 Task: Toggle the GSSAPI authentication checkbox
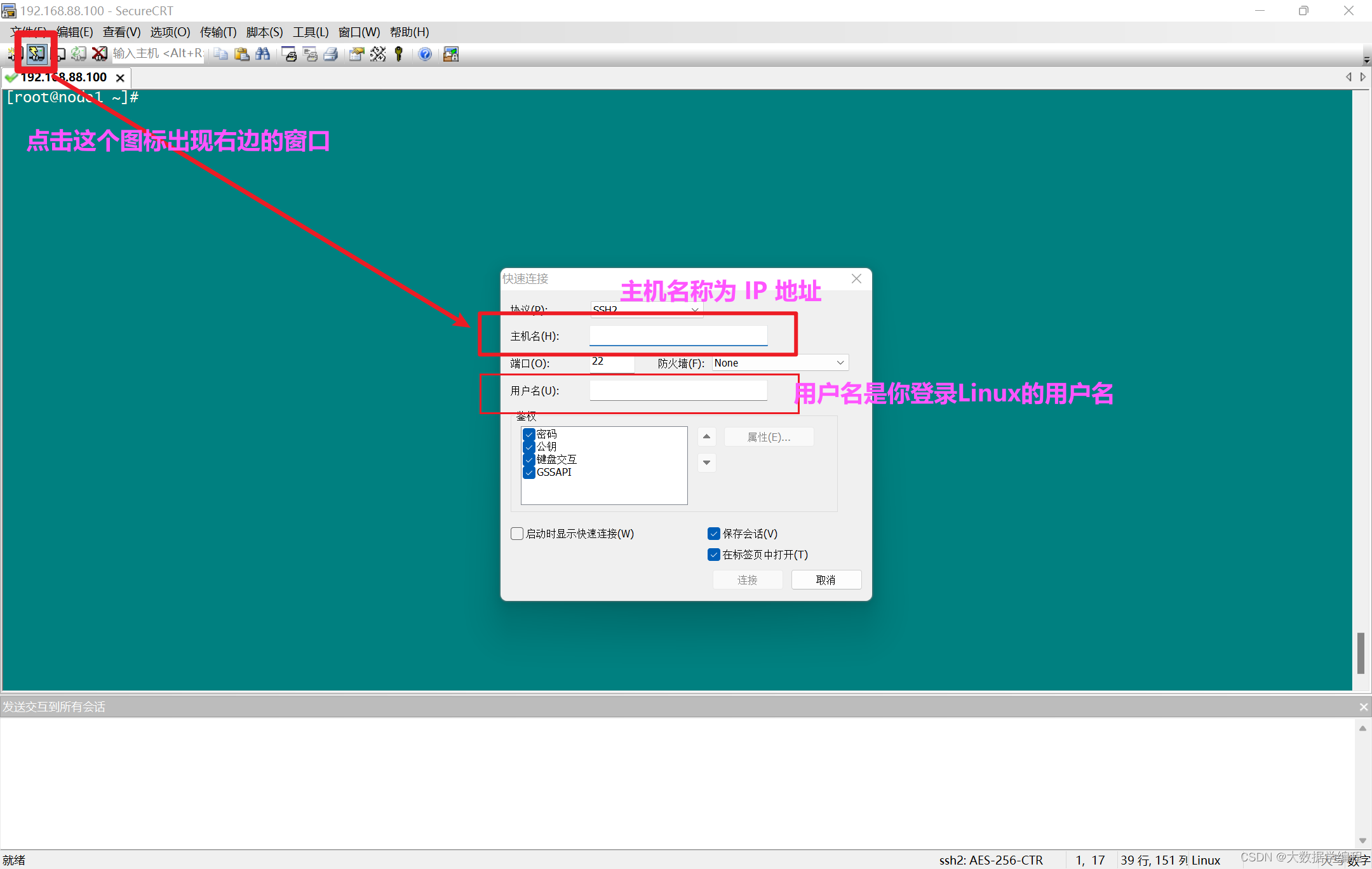528,473
